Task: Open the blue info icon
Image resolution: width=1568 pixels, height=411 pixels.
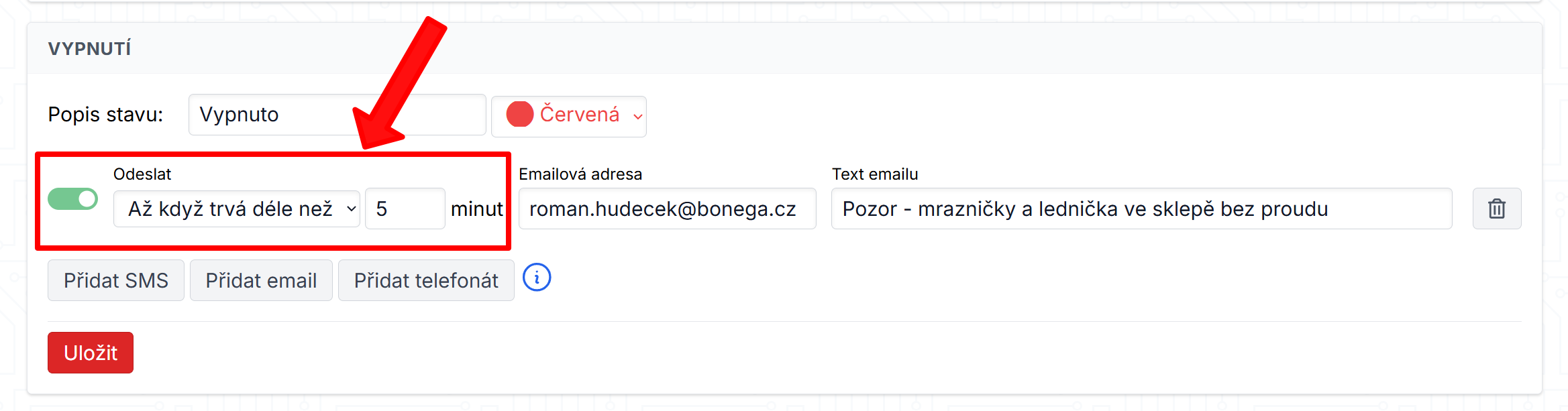Action: coord(537,278)
